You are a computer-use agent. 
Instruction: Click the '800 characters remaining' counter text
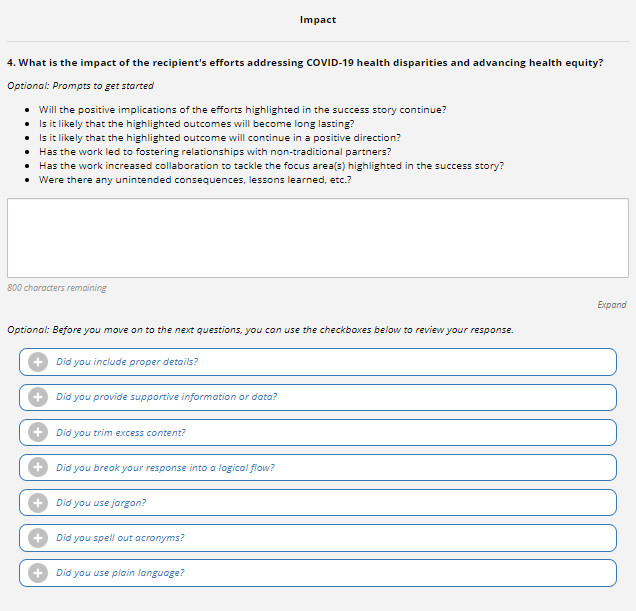click(x=57, y=288)
